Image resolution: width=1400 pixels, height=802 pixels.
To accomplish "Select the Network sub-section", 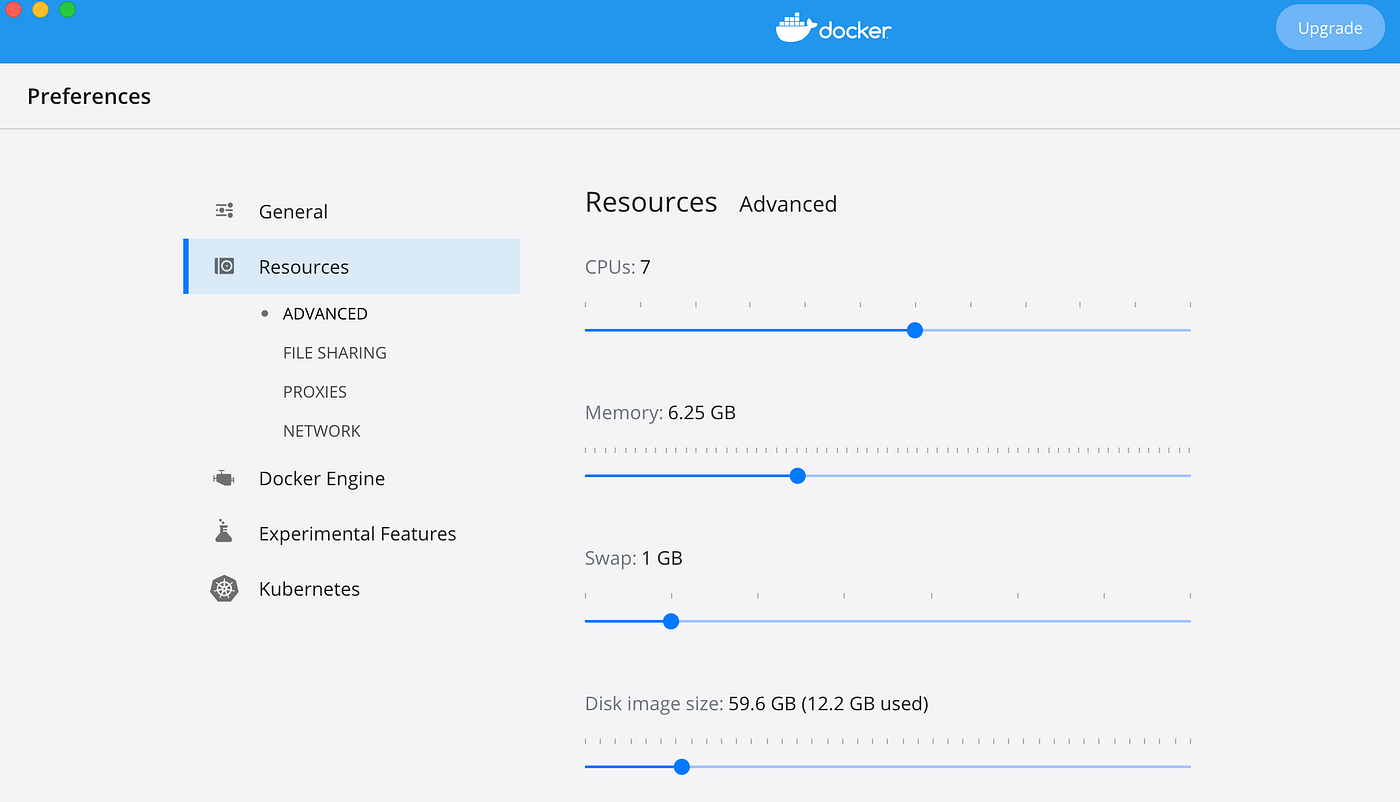I will pyautogui.click(x=321, y=431).
